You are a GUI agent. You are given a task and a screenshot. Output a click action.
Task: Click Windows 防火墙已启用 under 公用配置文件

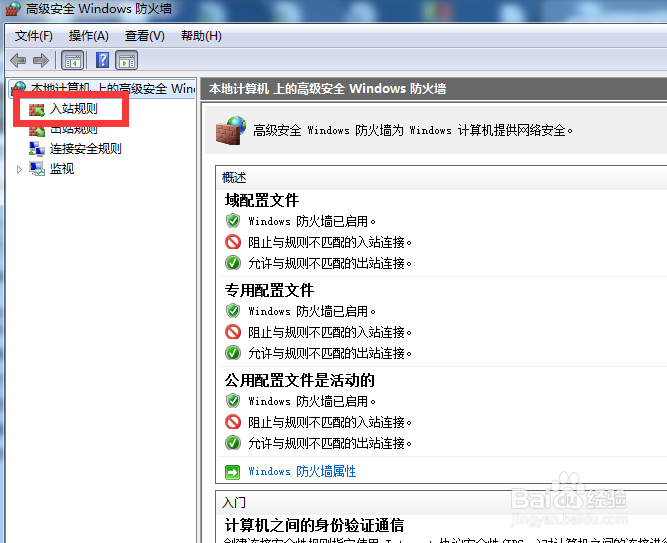point(312,401)
